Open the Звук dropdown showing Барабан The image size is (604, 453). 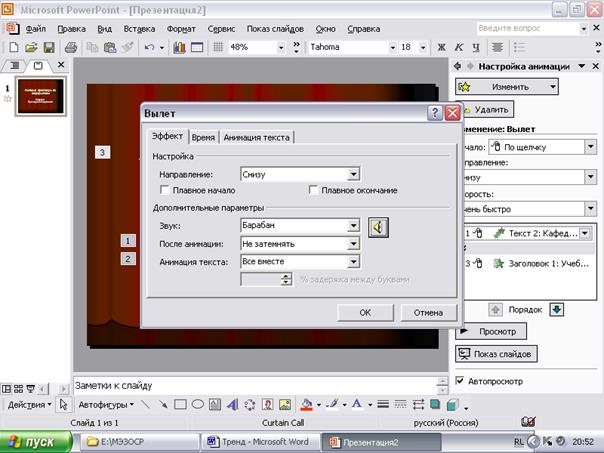353,225
